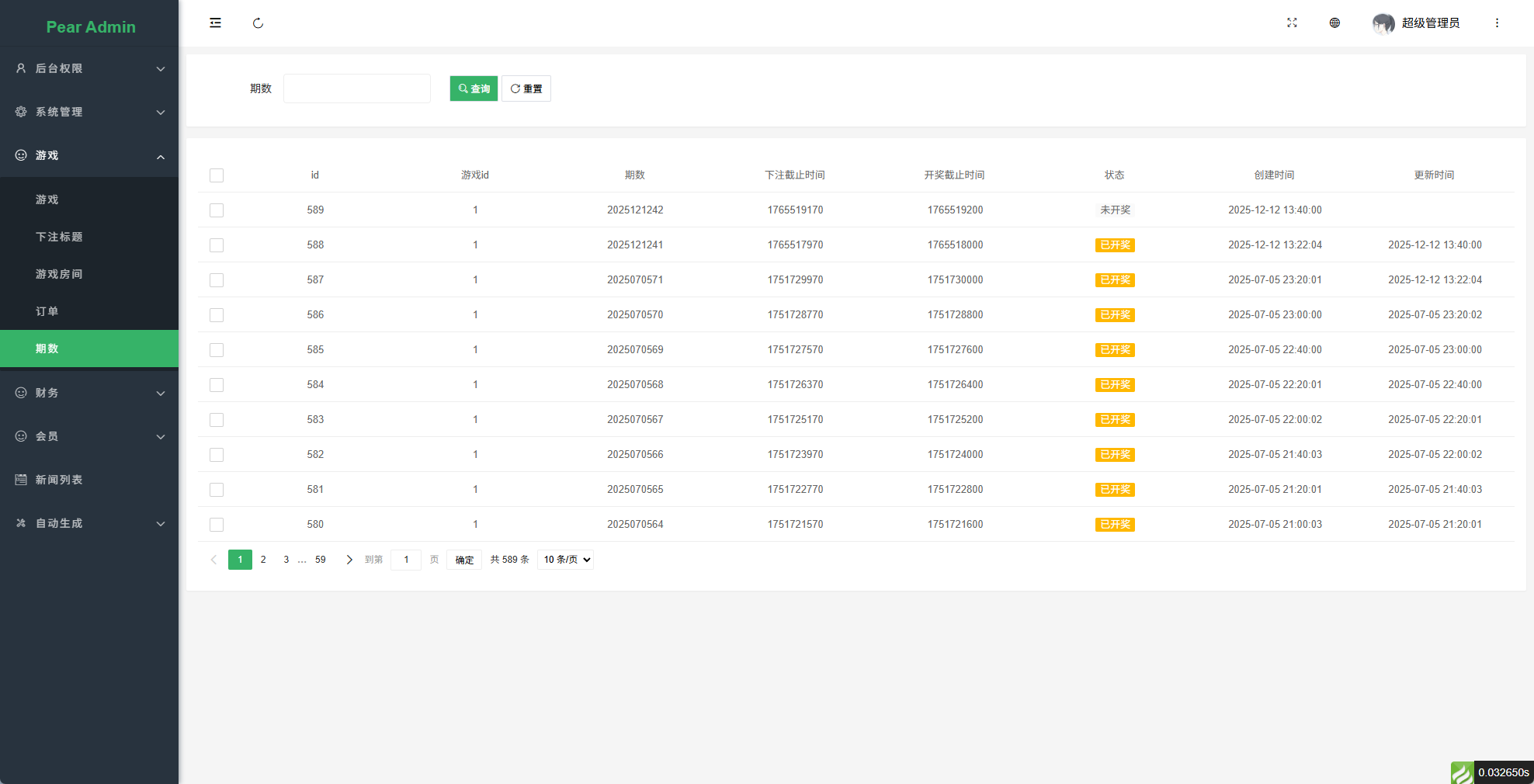The width and height of the screenshot is (1534, 784).
Task: Expand the 财务 sidebar section
Action: point(89,393)
